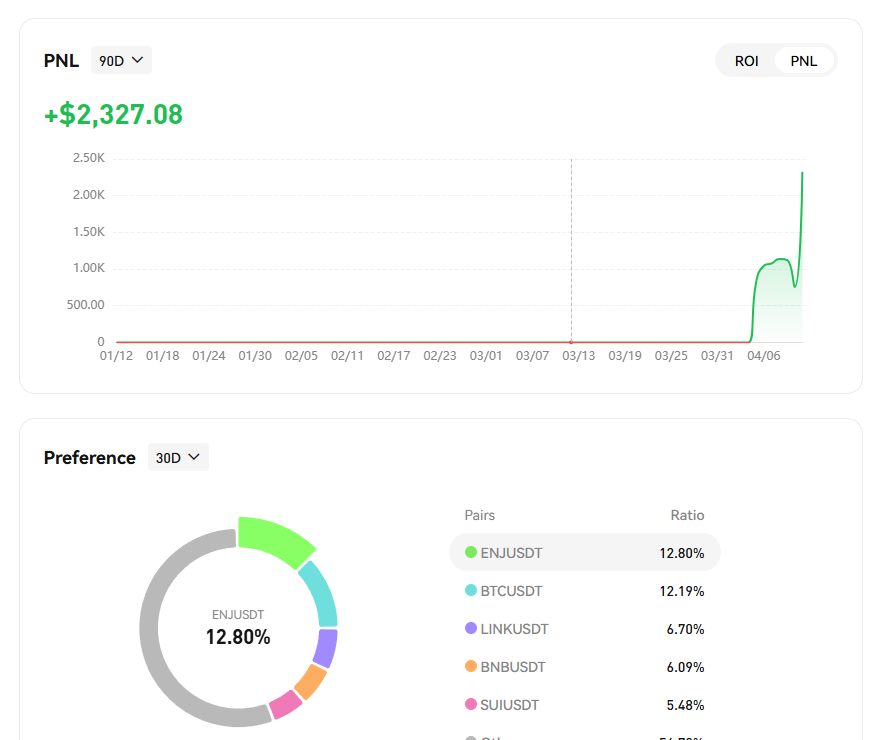875x740 pixels.
Task: Click the donut center 12.80% label
Action: click(x=238, y=637)
